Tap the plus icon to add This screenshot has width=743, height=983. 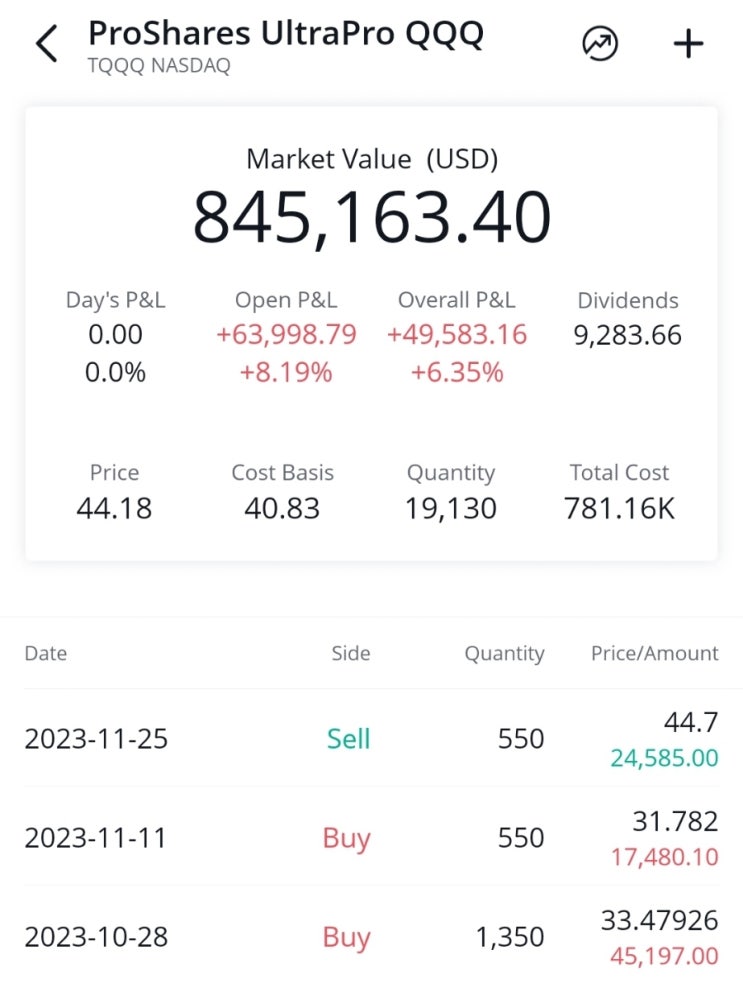[688, 44]
